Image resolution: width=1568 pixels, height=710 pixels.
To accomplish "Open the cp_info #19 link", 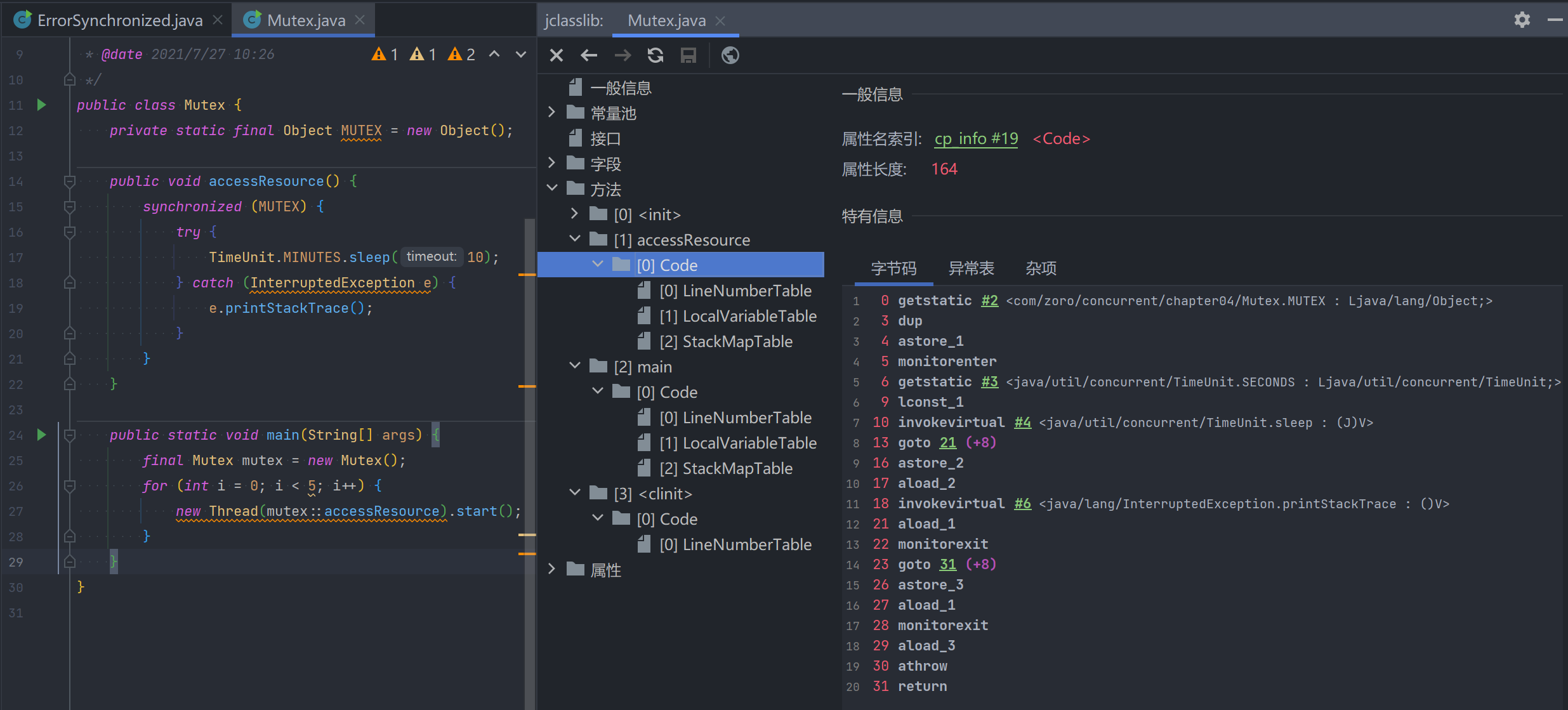I will coord(976,139).
